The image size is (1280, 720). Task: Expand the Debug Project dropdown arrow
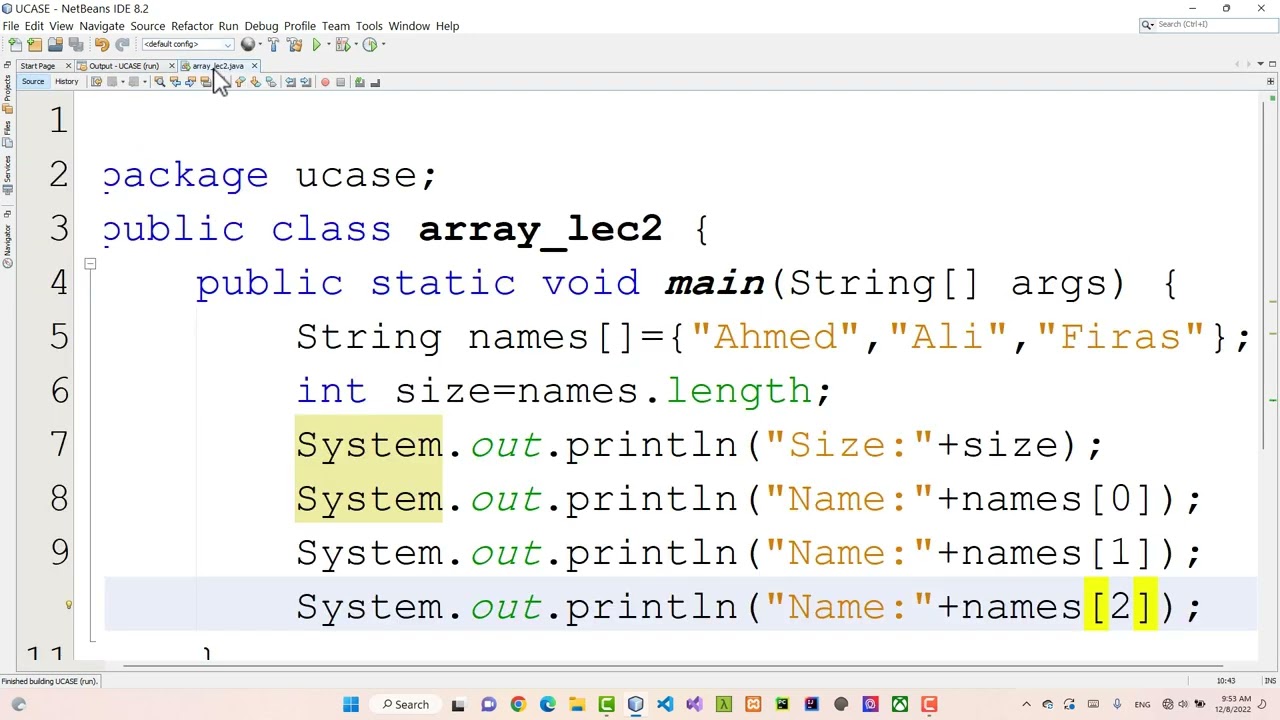click(x=356, y=44)
